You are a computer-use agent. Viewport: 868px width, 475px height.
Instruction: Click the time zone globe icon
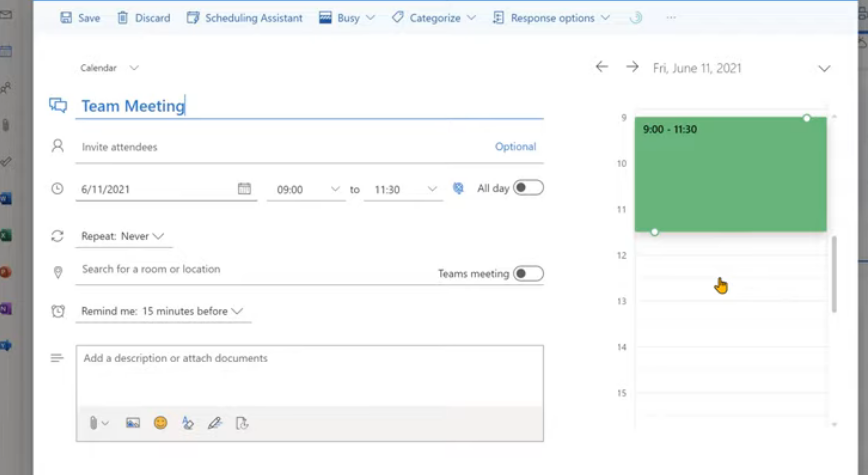[x=458, y=188]
